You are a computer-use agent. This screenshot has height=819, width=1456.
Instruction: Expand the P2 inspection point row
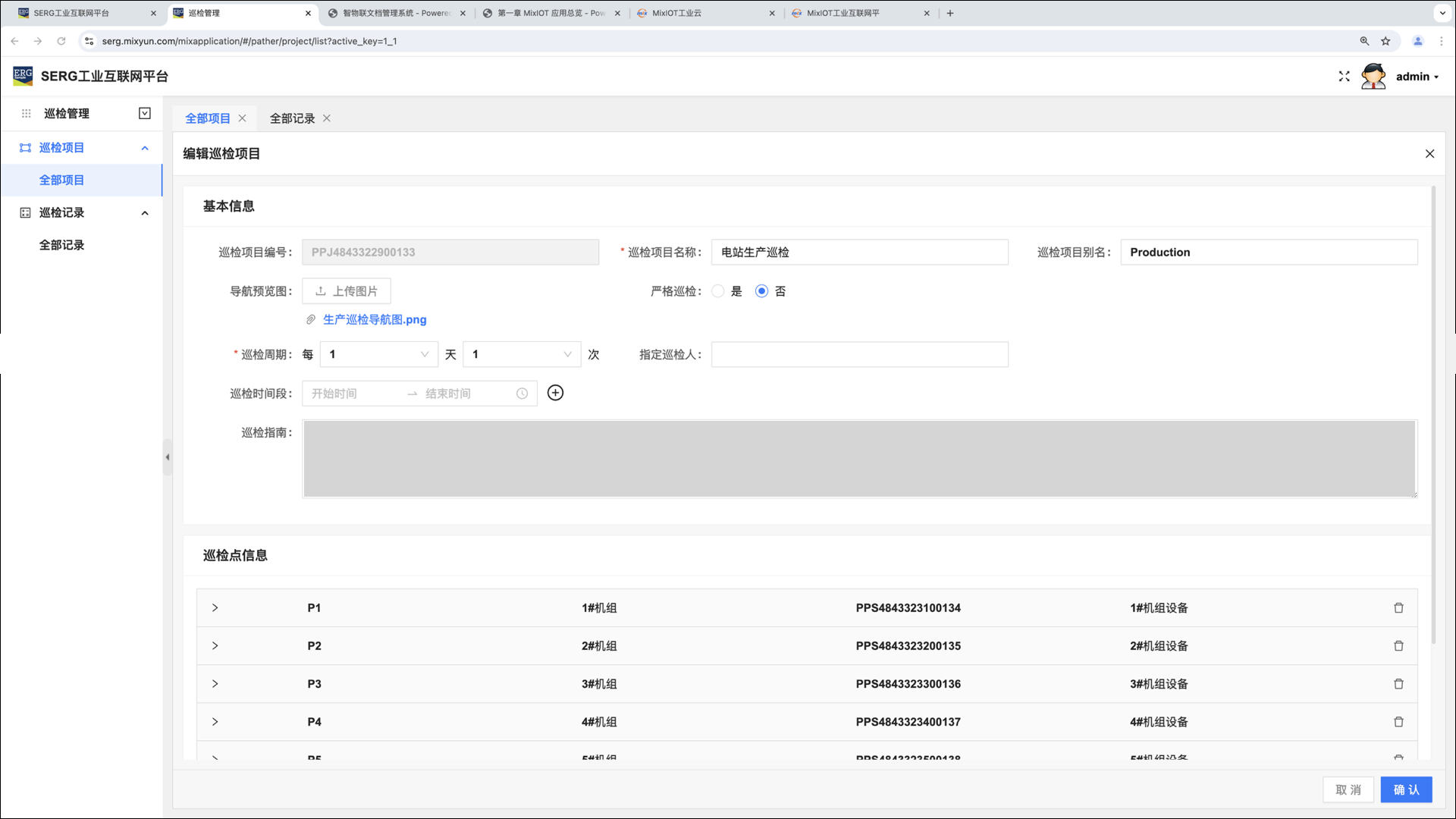pos(215,646)
